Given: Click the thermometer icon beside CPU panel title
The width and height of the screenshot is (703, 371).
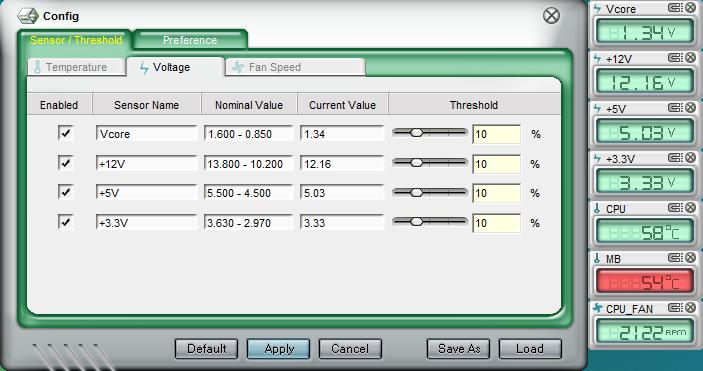Looking at the screenshot, I should tap(597, 209).
